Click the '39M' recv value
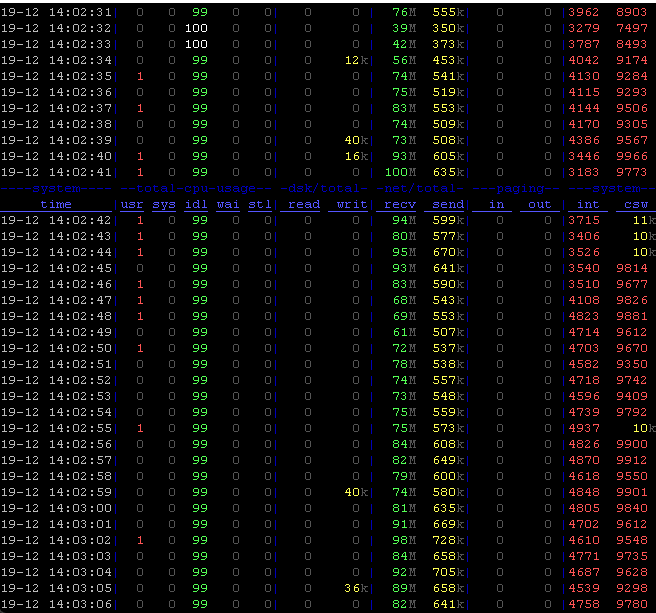The height and width of the screenshot is (613, 656). (404, 28)
